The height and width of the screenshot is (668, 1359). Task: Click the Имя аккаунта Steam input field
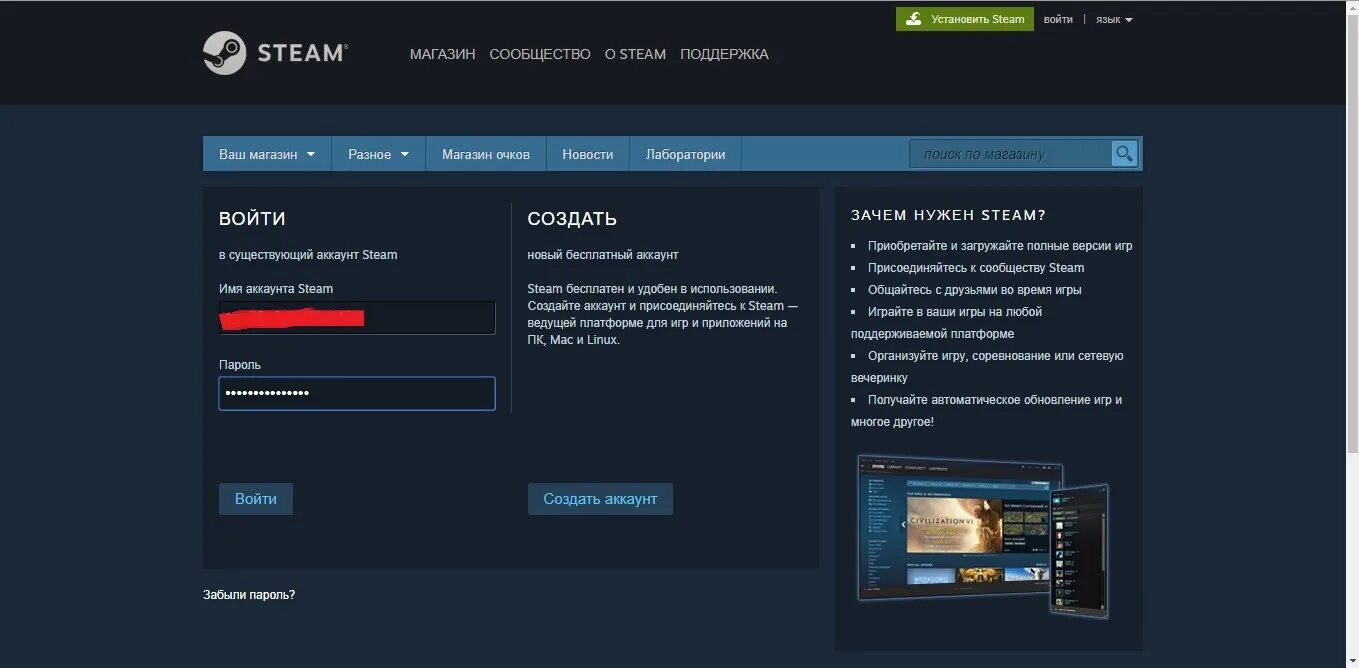click(357, 318)
